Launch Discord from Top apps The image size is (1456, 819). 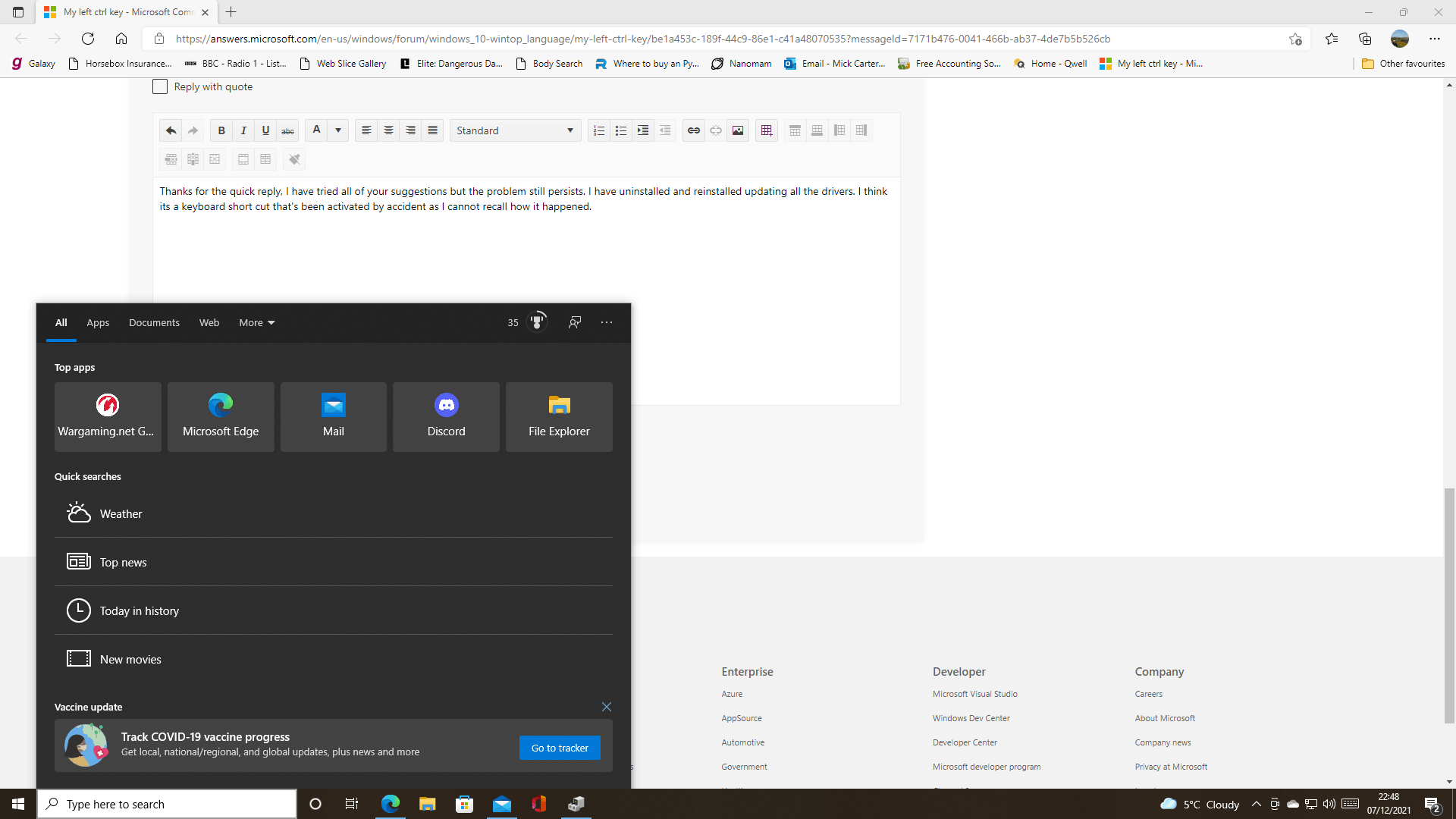446,417
